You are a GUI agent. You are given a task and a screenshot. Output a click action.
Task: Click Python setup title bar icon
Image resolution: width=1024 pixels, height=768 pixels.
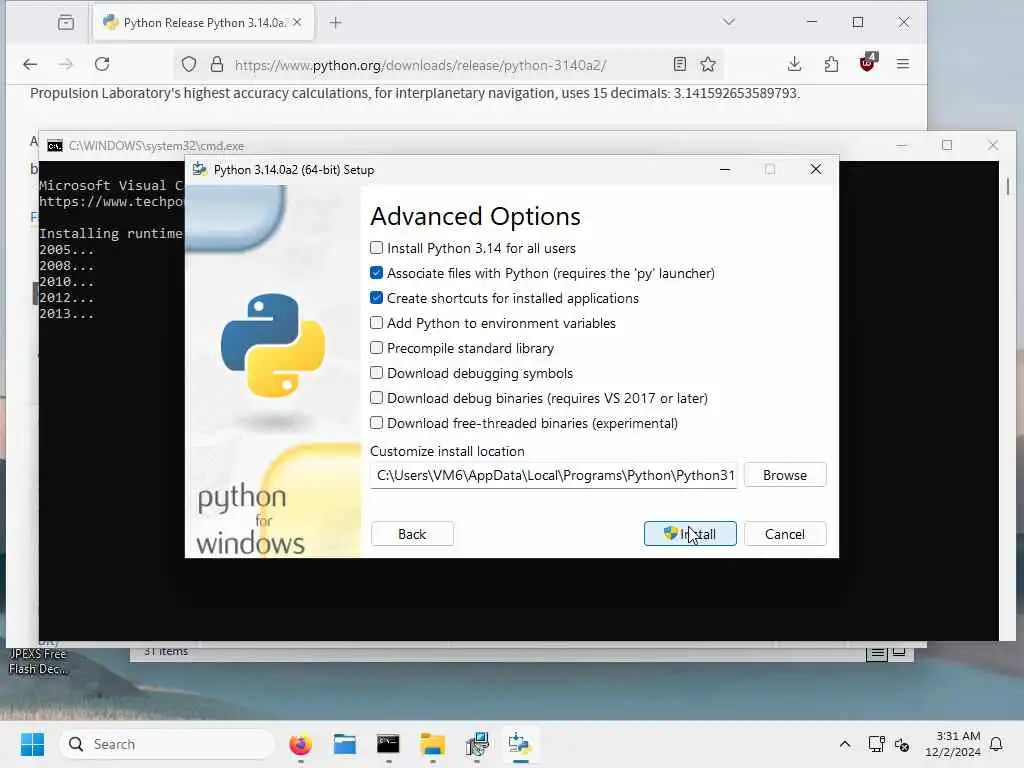click(x=200, y=170)
